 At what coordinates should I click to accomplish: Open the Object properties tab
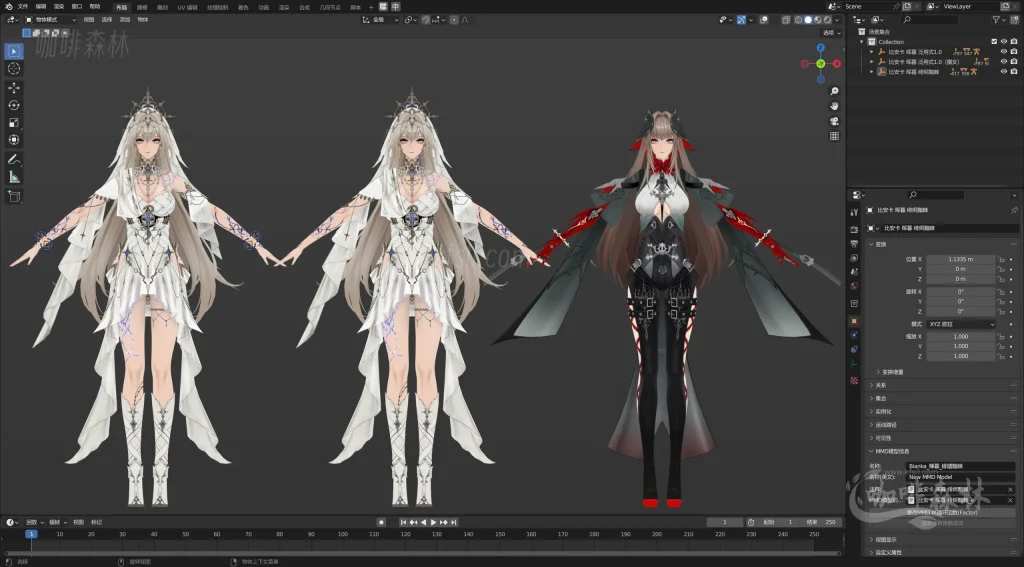pos(854,321)
